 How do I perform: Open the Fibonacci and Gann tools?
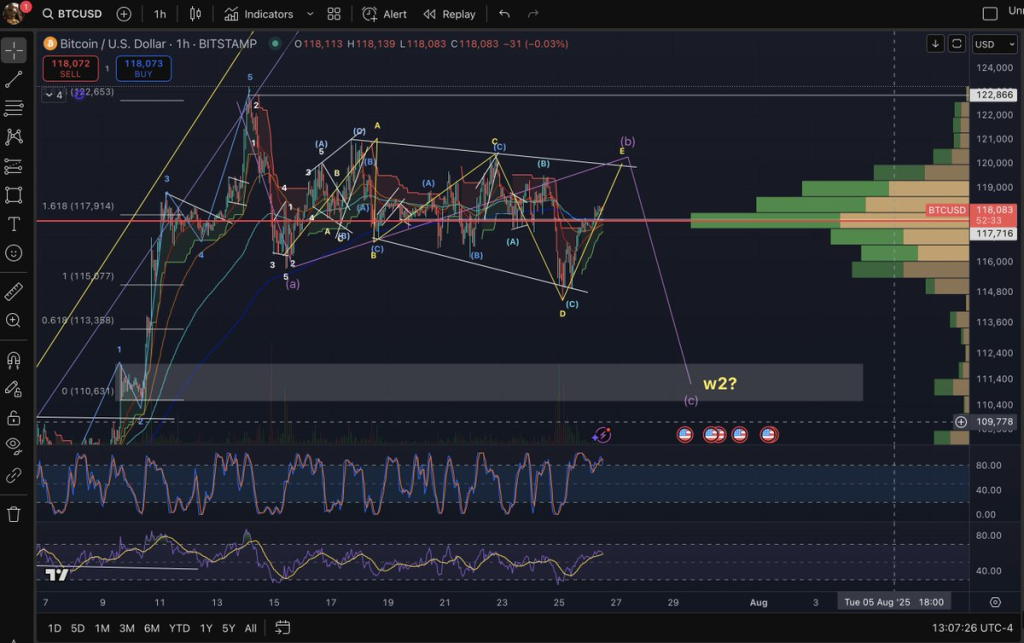(14, 108)
